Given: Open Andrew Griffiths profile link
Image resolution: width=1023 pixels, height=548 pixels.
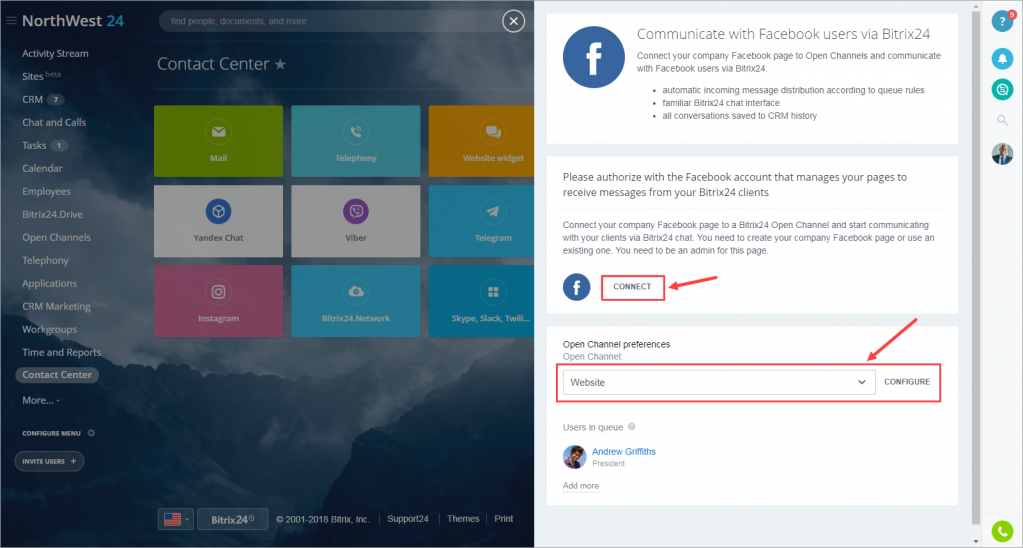Looking at the screenshot, I should pos(624,451).
